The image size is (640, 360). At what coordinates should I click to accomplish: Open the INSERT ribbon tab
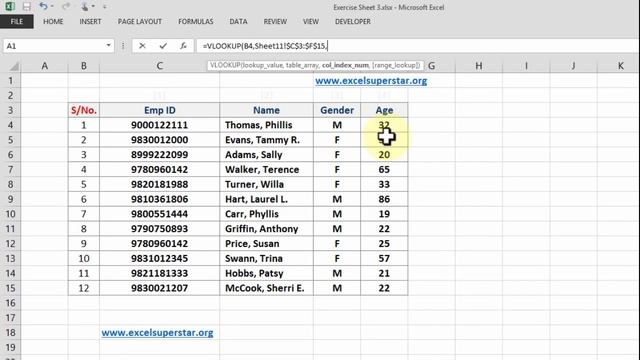coord(90,22)
